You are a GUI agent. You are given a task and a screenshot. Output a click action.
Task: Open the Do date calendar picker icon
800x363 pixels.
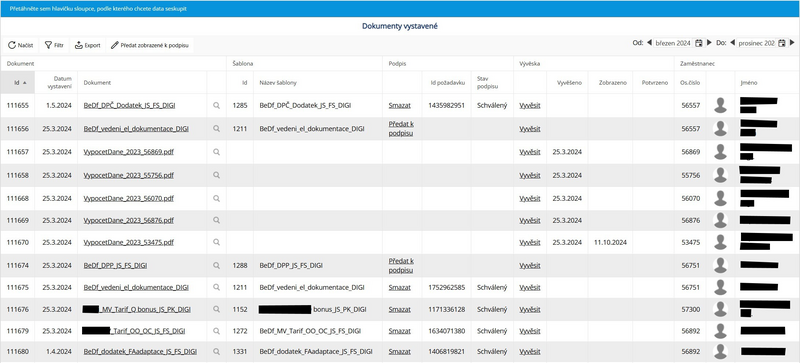point(781,43)
